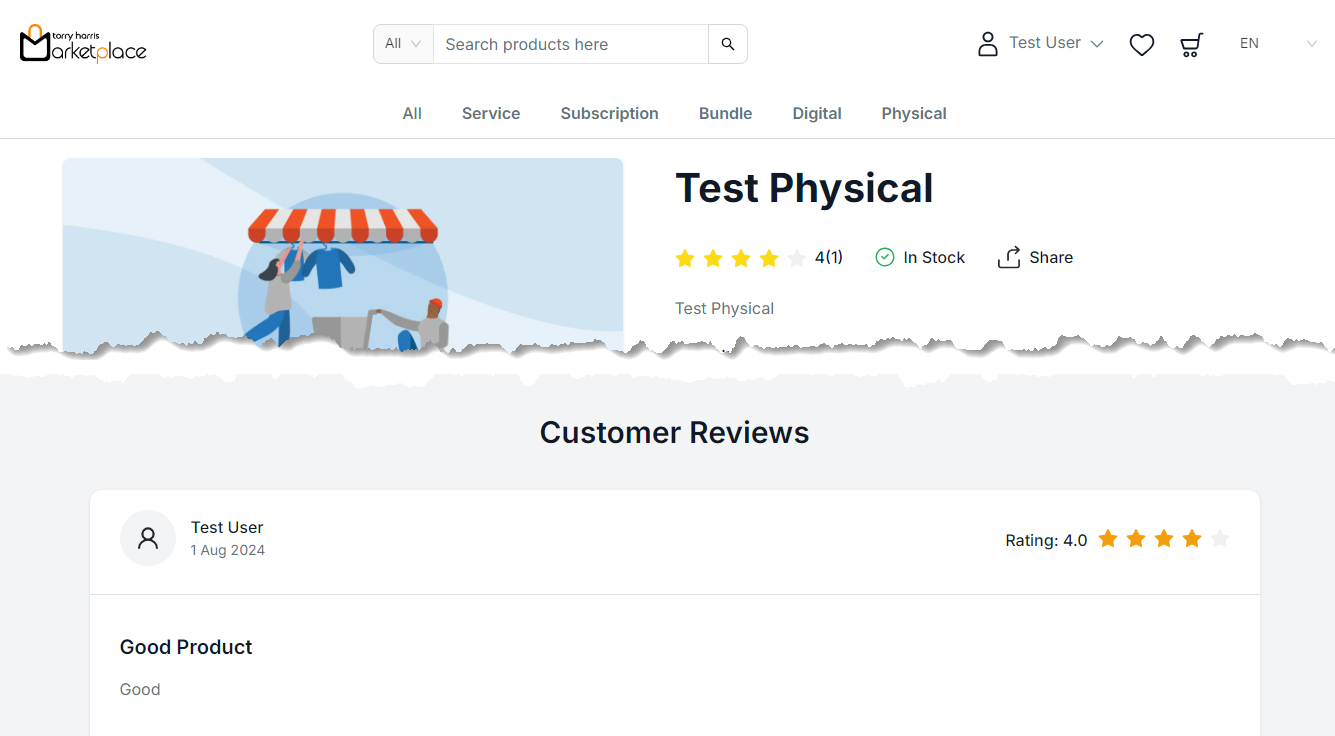Screen dimensions: 1335x736
Task: Click the search magnifier button
Action: (x=727, y=44)
